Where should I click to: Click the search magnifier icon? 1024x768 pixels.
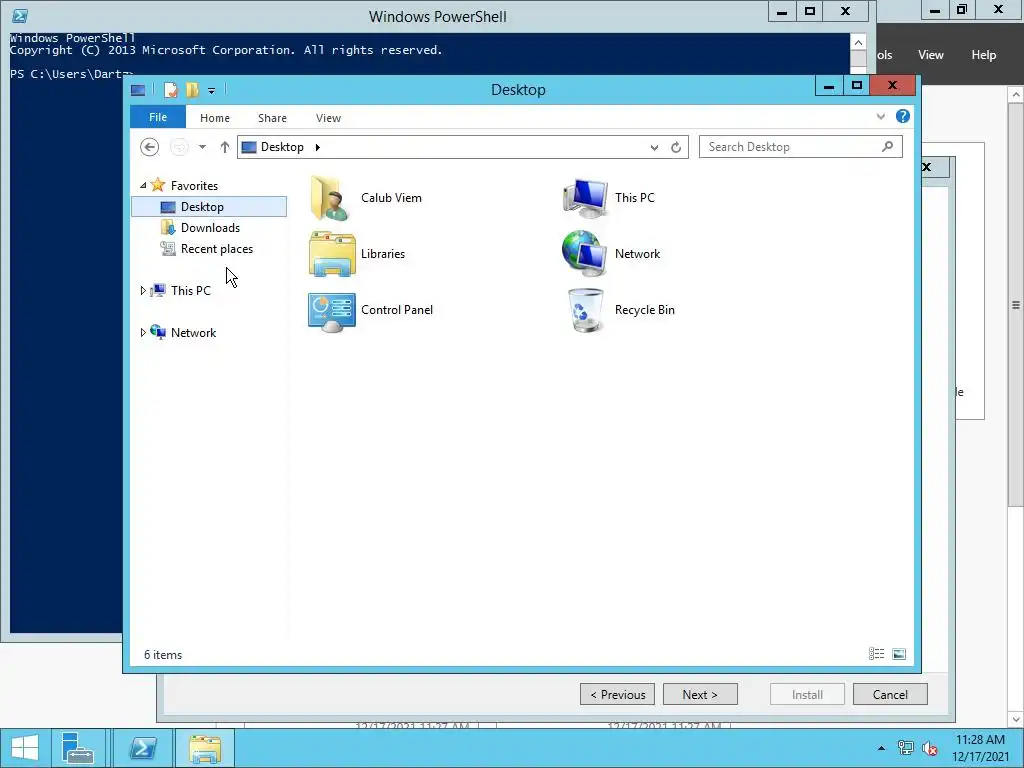pos(887,147)
